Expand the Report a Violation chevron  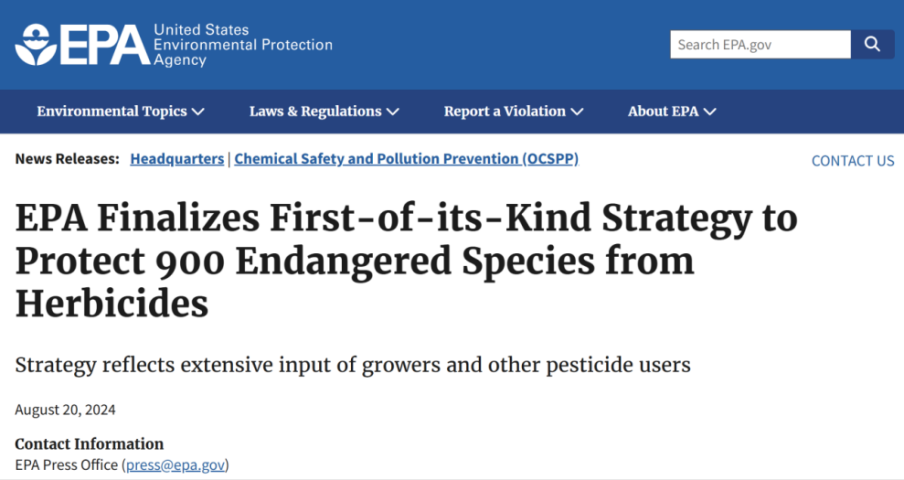tap(577, 112)
